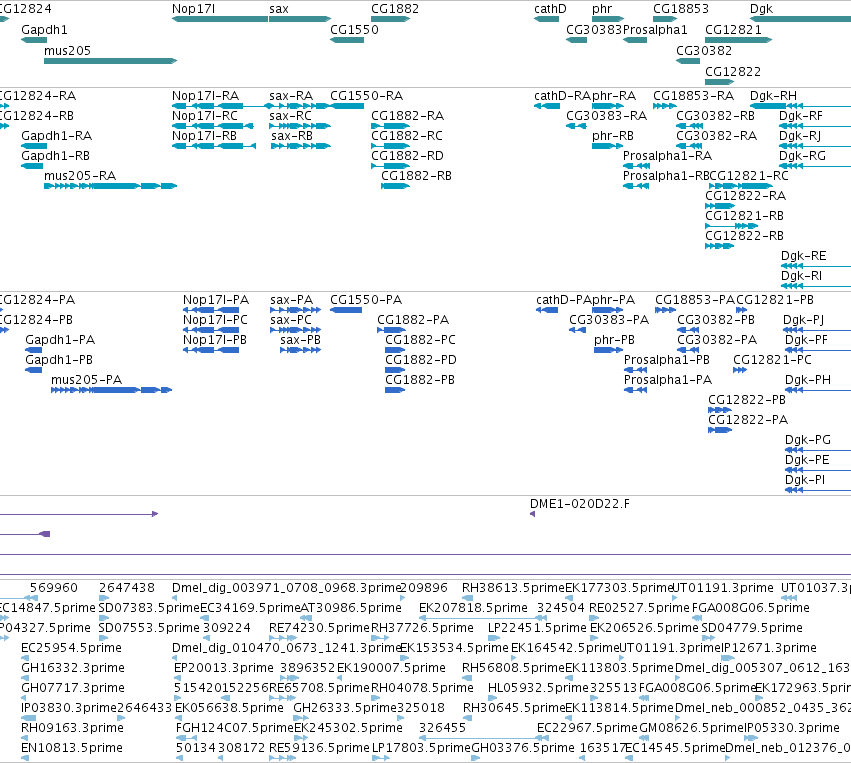Open the CG18853-RA transcript label
This screenshot has height=763, width=851.
coord(693,96)
